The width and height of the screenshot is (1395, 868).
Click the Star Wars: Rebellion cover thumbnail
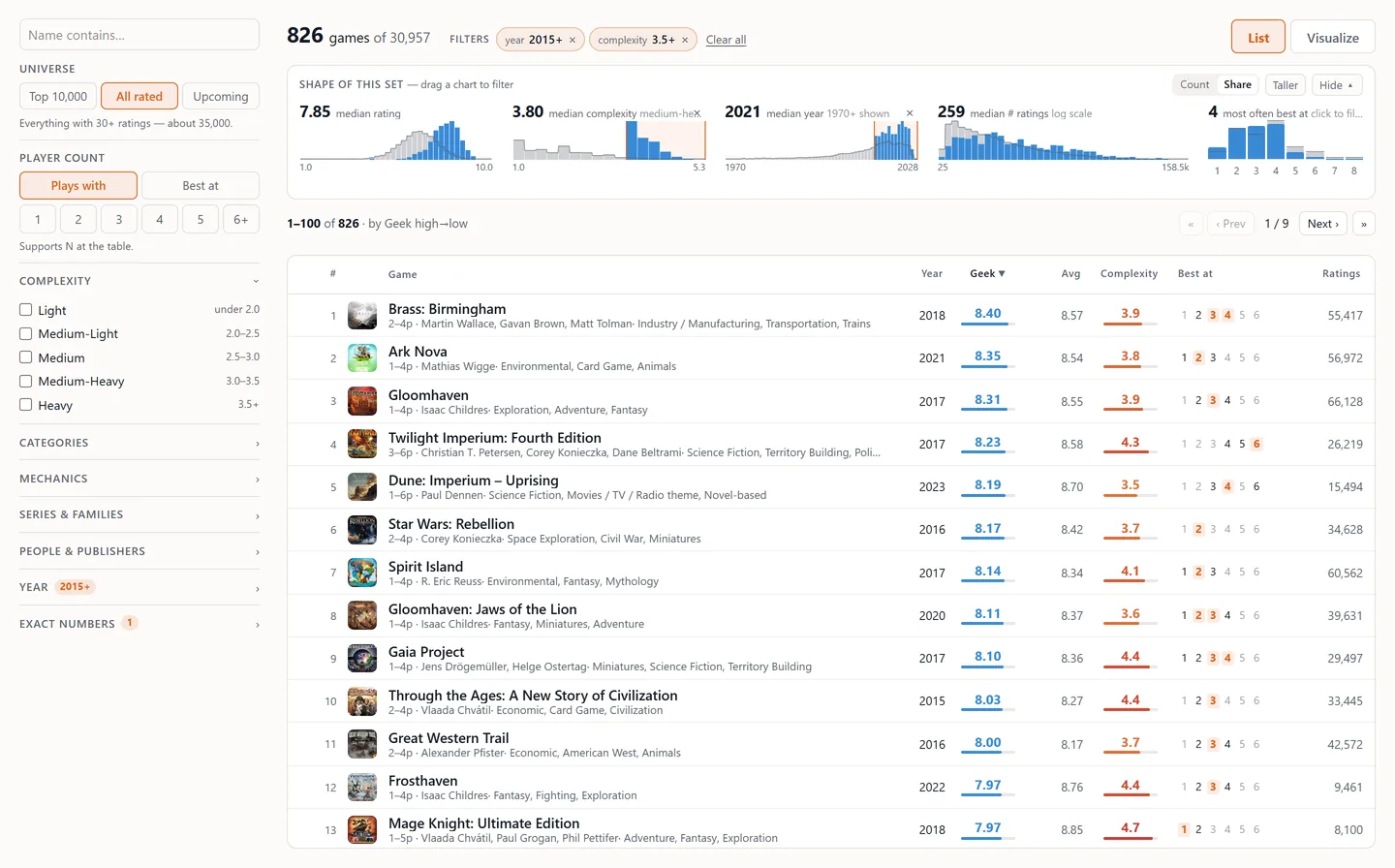point(362,529)
